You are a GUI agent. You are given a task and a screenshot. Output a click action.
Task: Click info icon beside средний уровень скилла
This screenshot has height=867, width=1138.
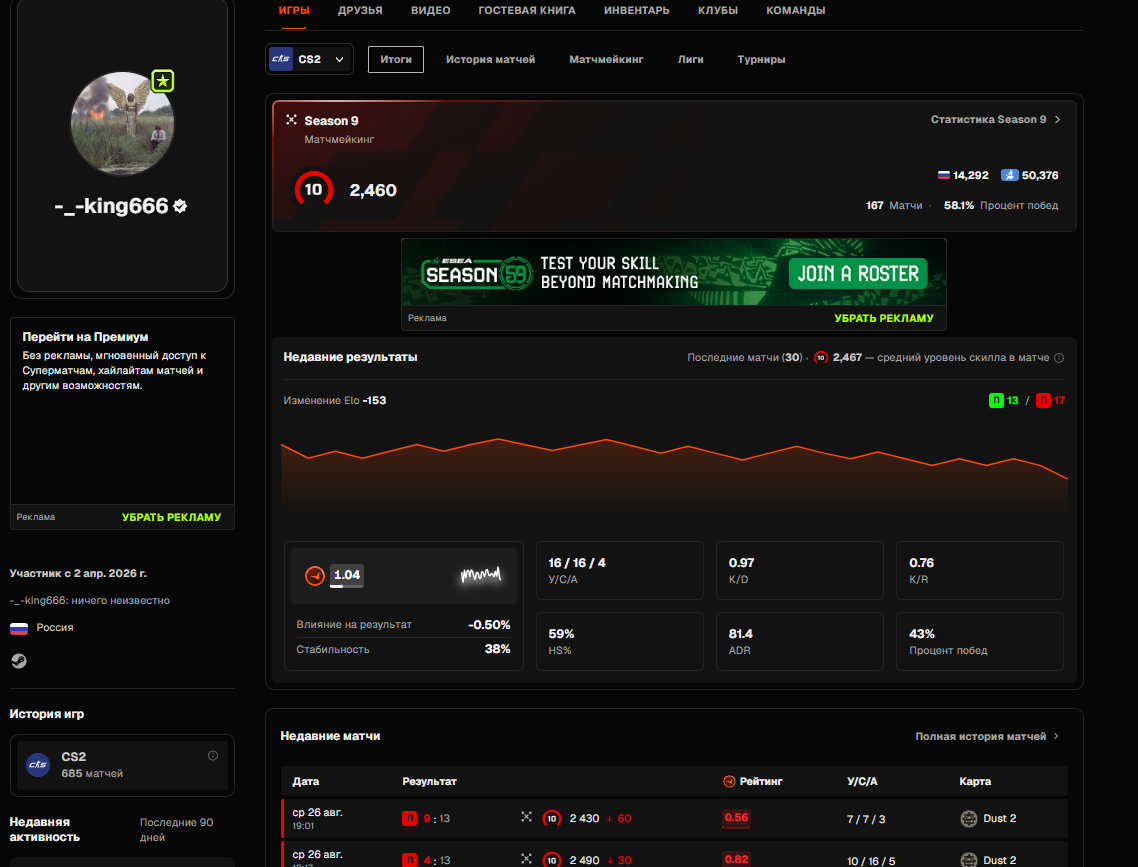(1059, 358)
